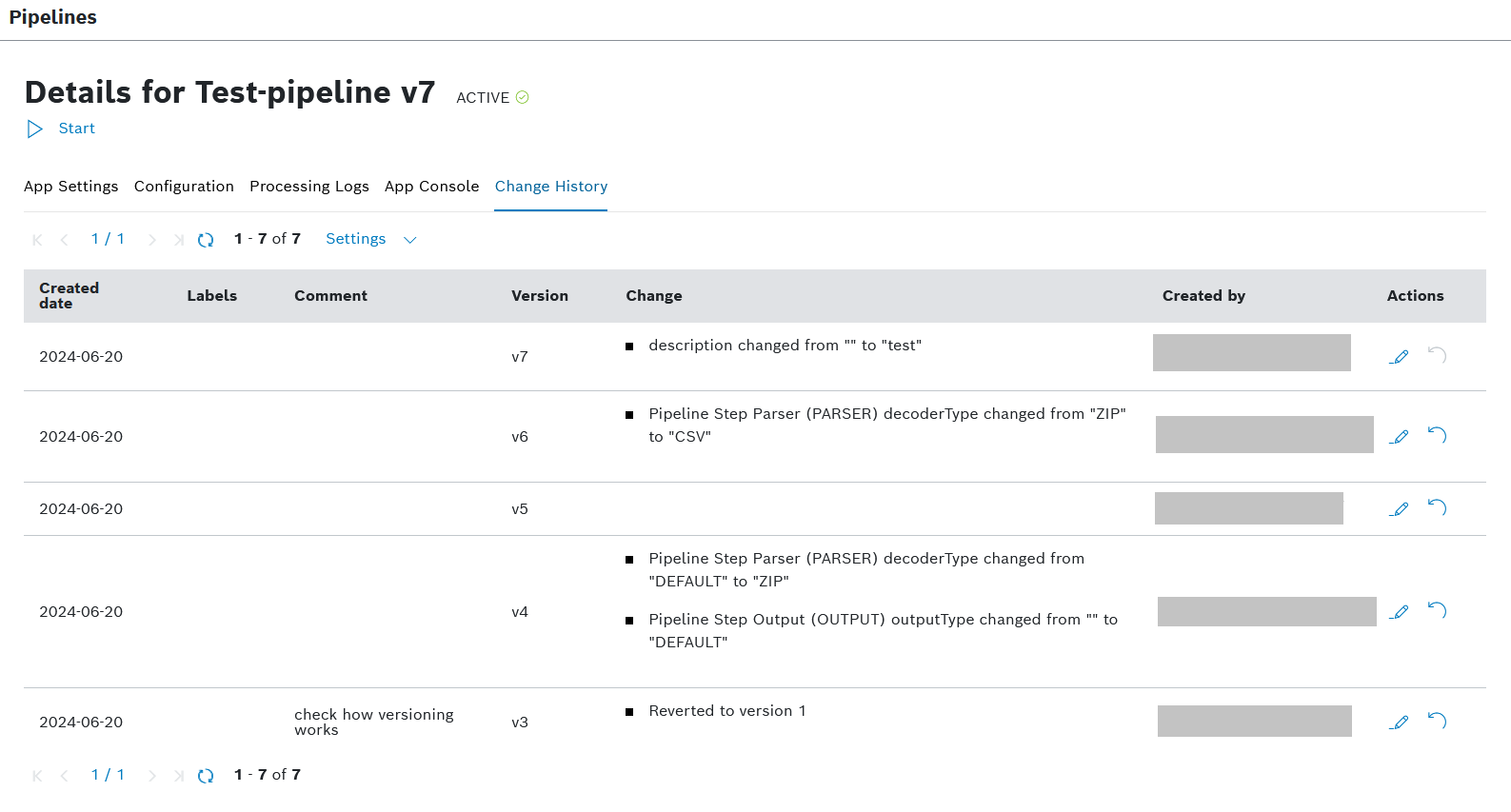
Task: Refresh the list using the bottom reload icon
Action: point(206,776)
